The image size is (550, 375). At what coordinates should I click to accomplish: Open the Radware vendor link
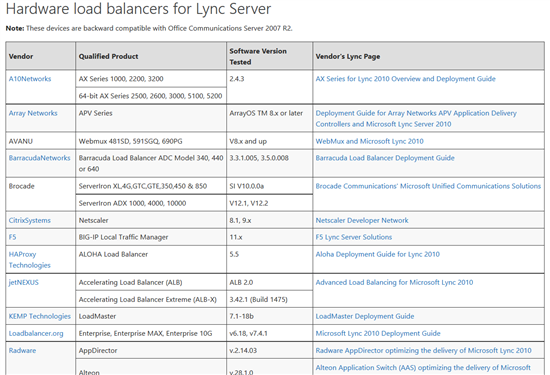click(22, 351)
